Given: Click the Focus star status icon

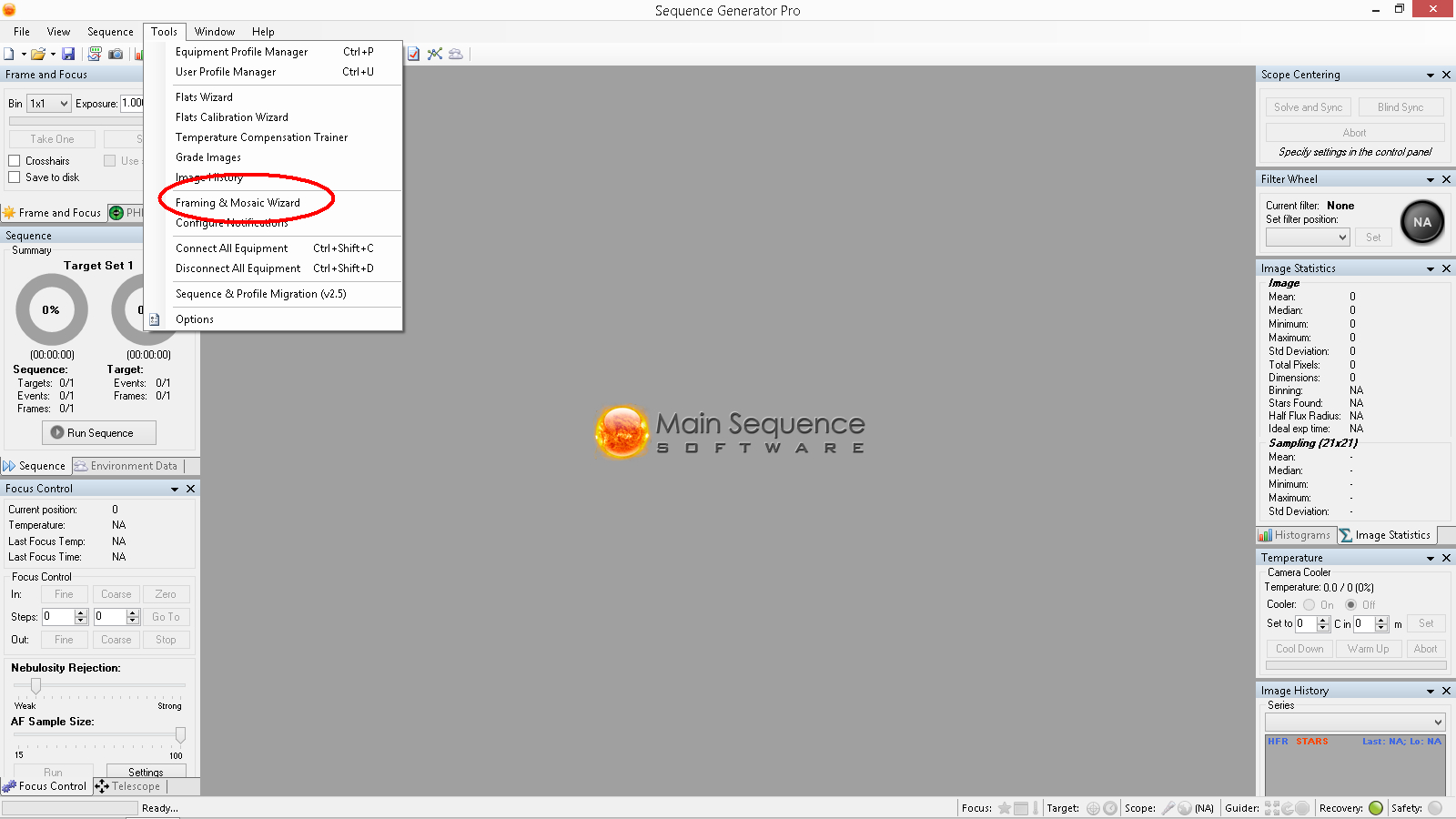Looking at the screenshot, I should coord(1005,808).
